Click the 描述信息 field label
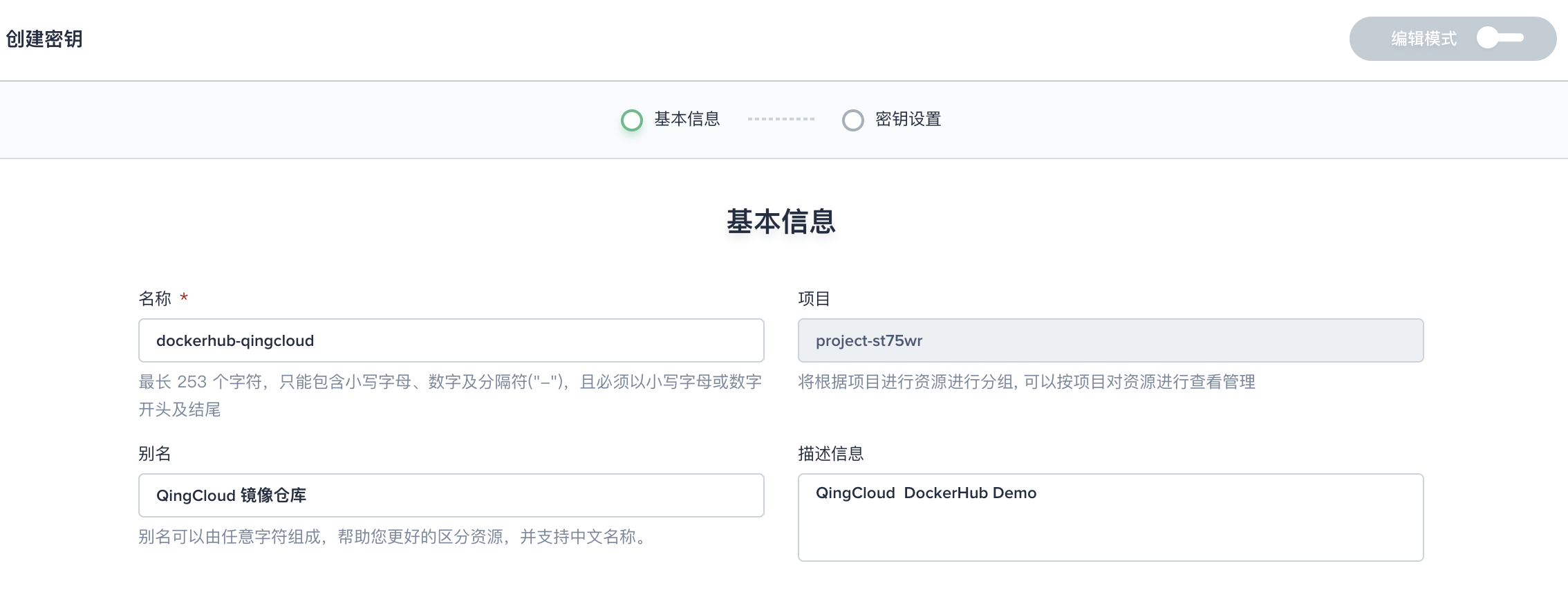1568x595 pixels. (x=830, y=454)
